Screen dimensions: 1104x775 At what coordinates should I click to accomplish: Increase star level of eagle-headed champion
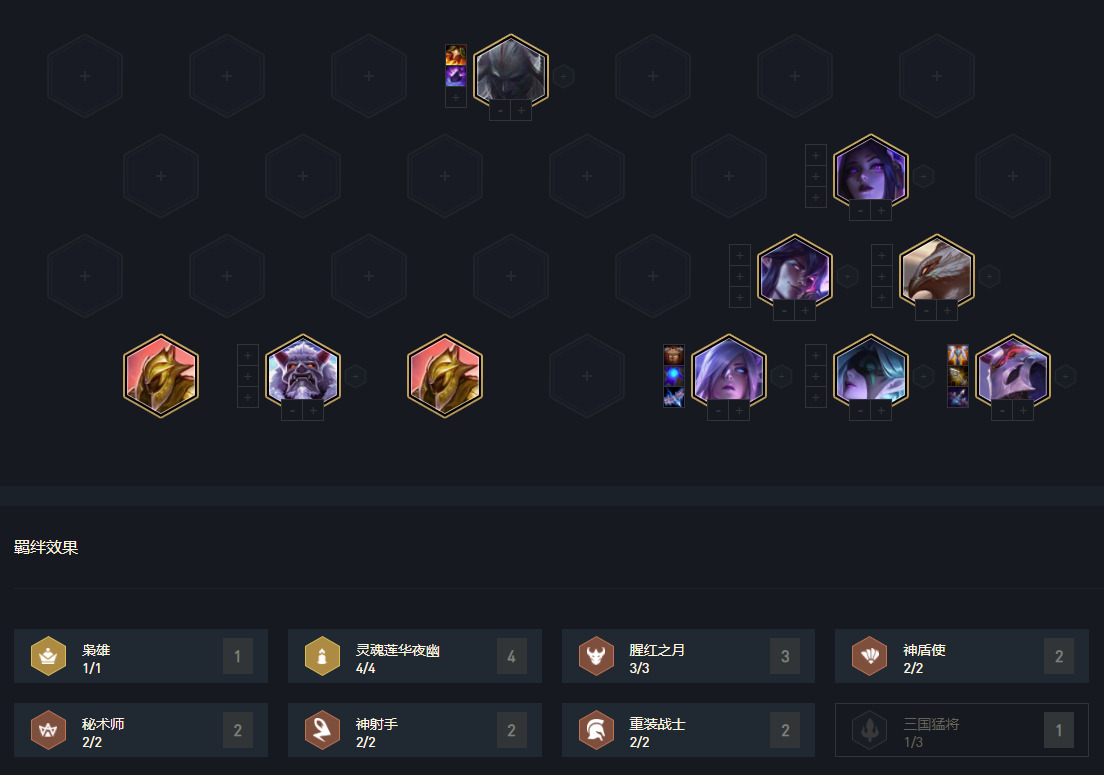pyautogui.click(x=947, y=310)
